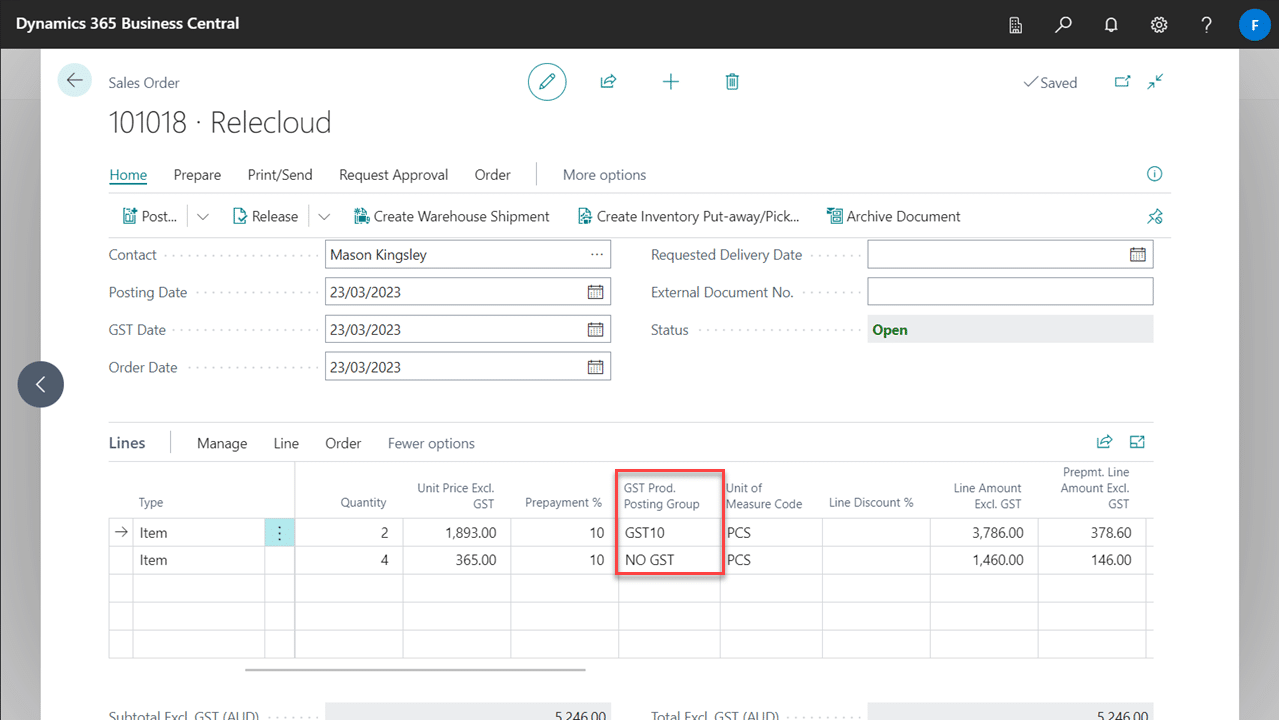Click the Line Discount % column header
The width and height of the screenshot is (1279, 720).
coord(871,503)
